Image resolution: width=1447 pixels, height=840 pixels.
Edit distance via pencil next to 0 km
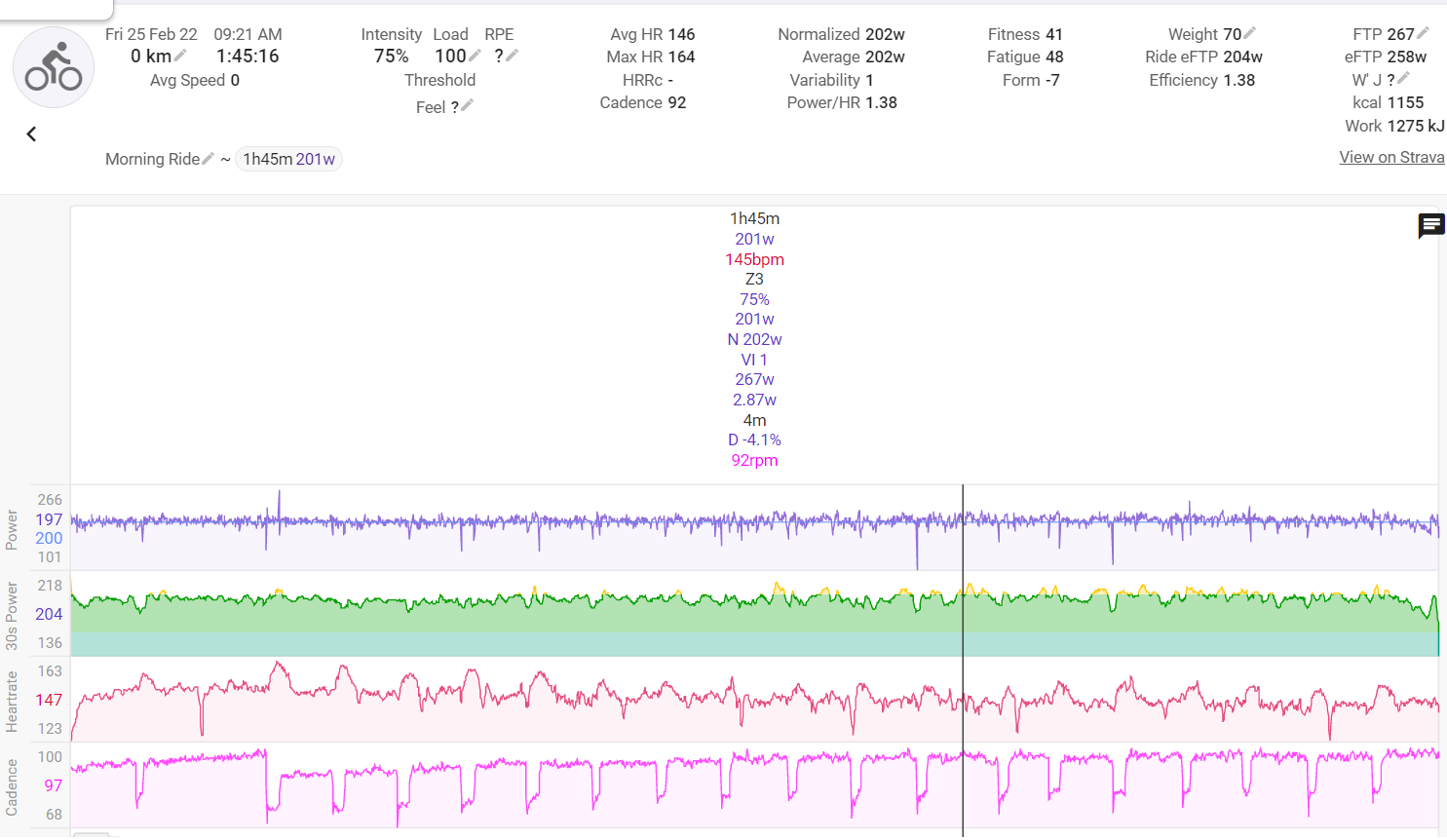point(180,56)
